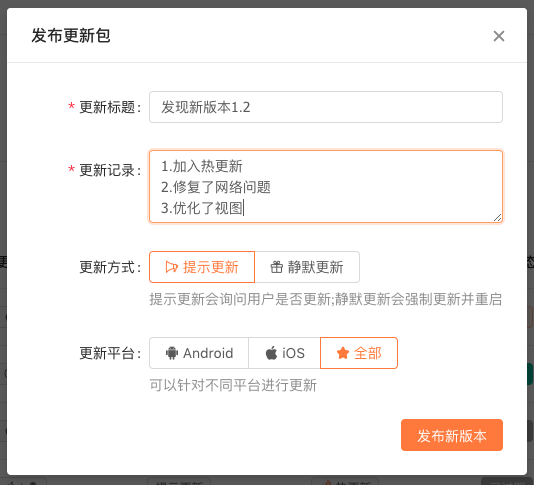Click the Apple logo icon
This screenshot has height=485, width=534.
271,353
